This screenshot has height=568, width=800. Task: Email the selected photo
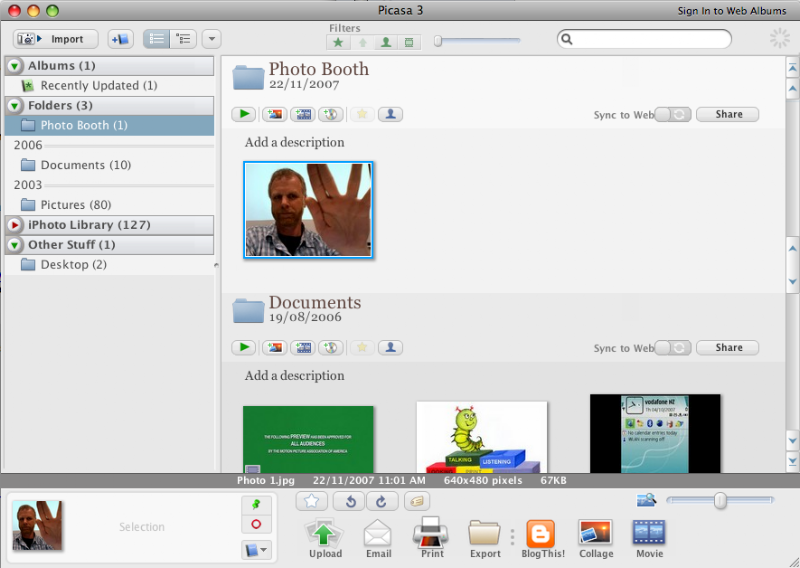point(378,538)
